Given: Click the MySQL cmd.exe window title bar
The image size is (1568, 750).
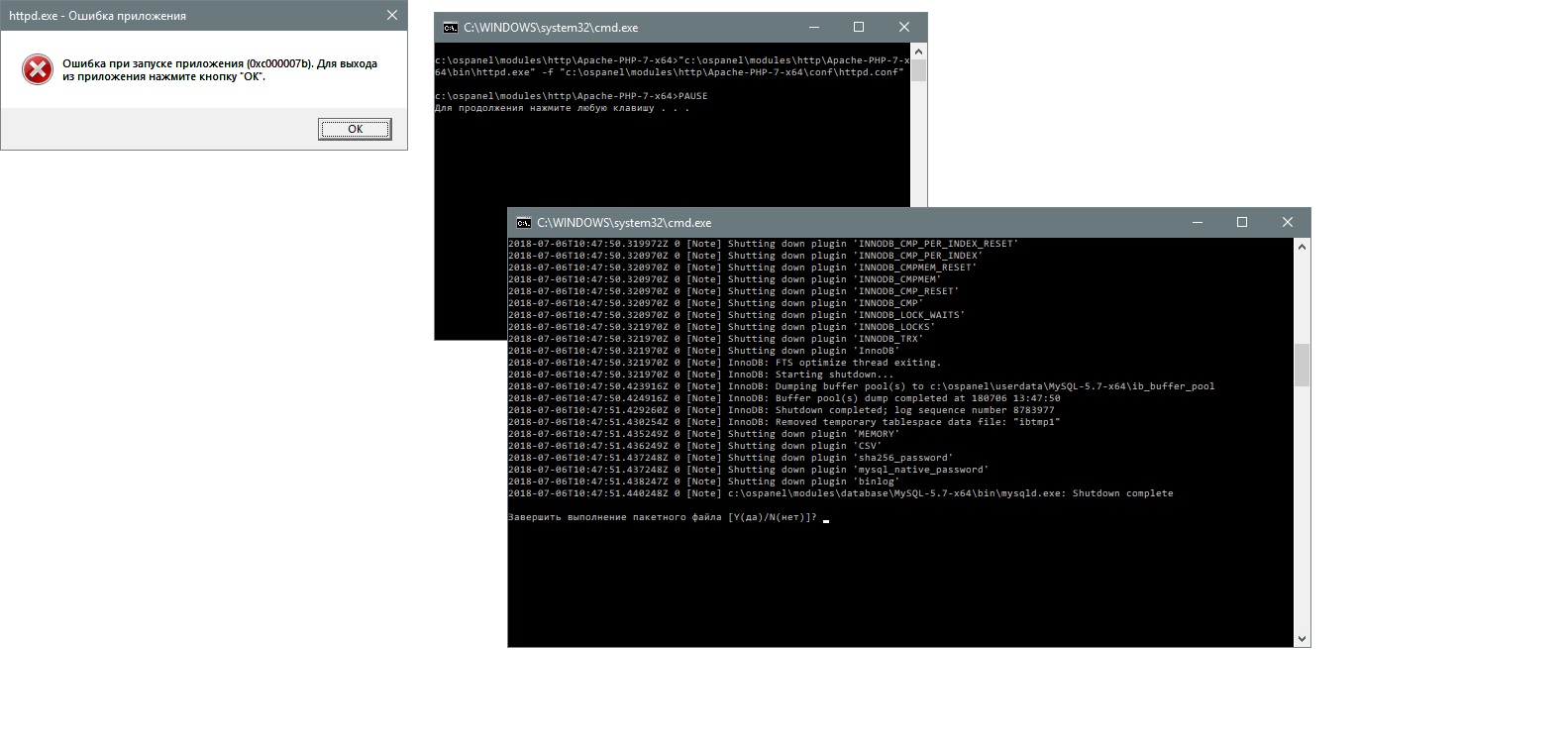Looking at the screenshot, I should point(891,223).
